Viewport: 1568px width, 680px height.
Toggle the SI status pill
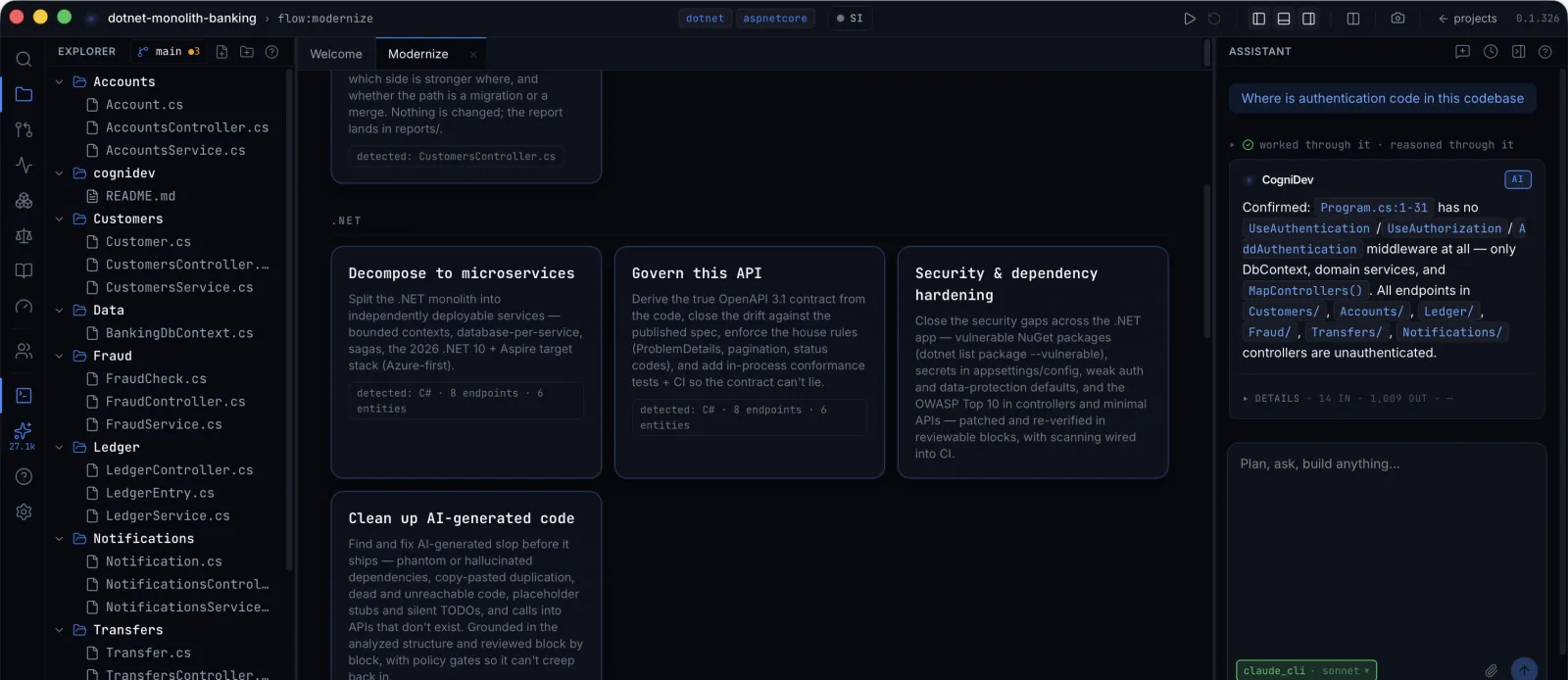pyautogui.click(x=850, y=18)
